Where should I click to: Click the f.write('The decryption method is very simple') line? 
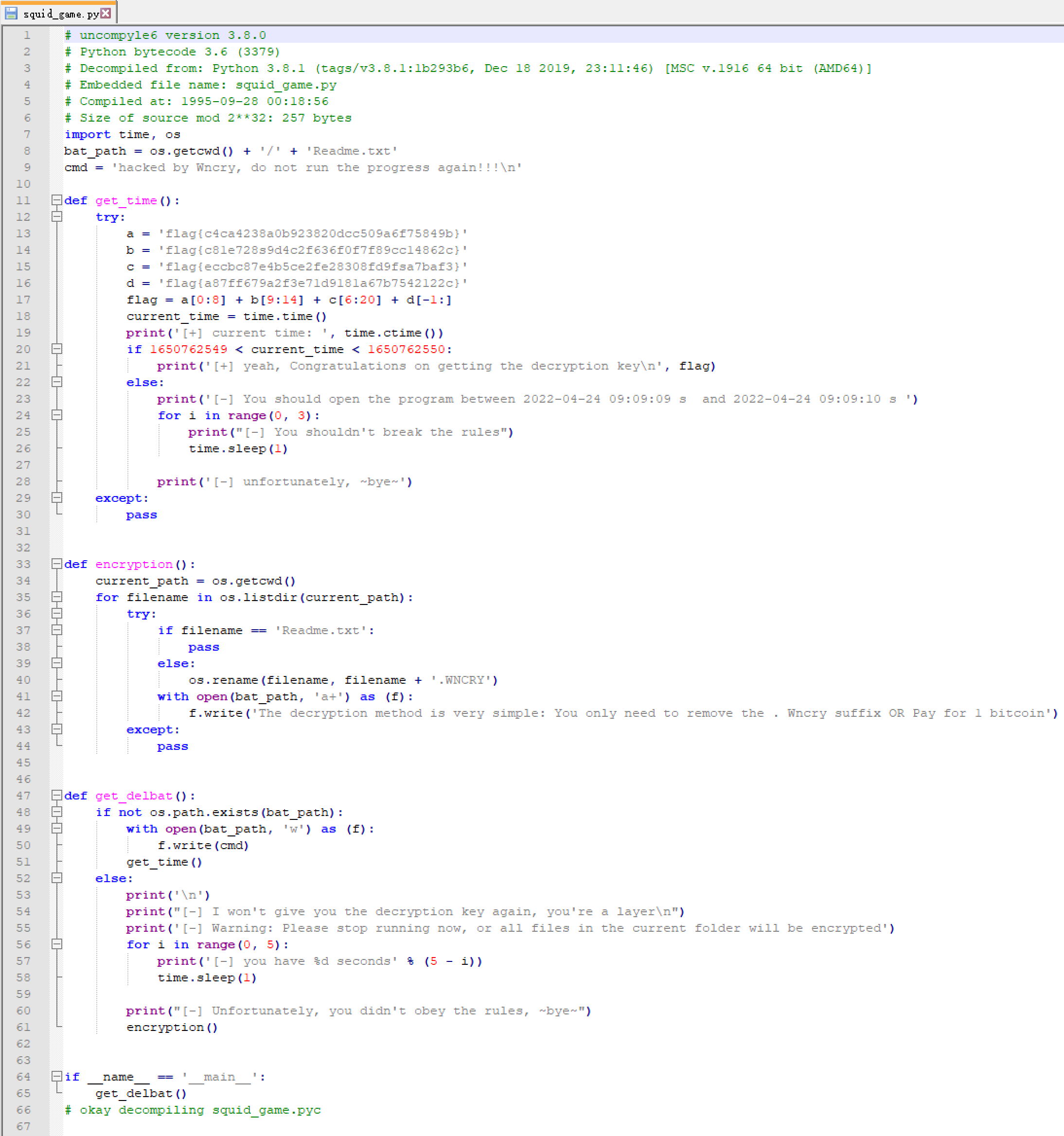coord(623,713)
